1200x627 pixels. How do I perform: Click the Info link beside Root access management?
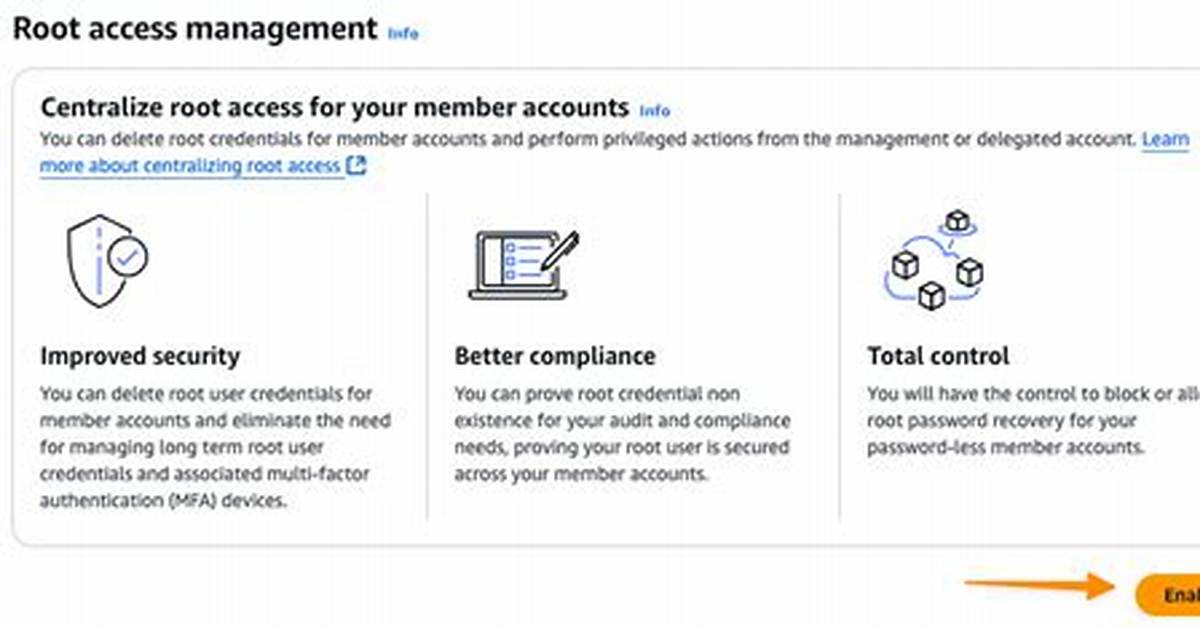coord(403,33)
